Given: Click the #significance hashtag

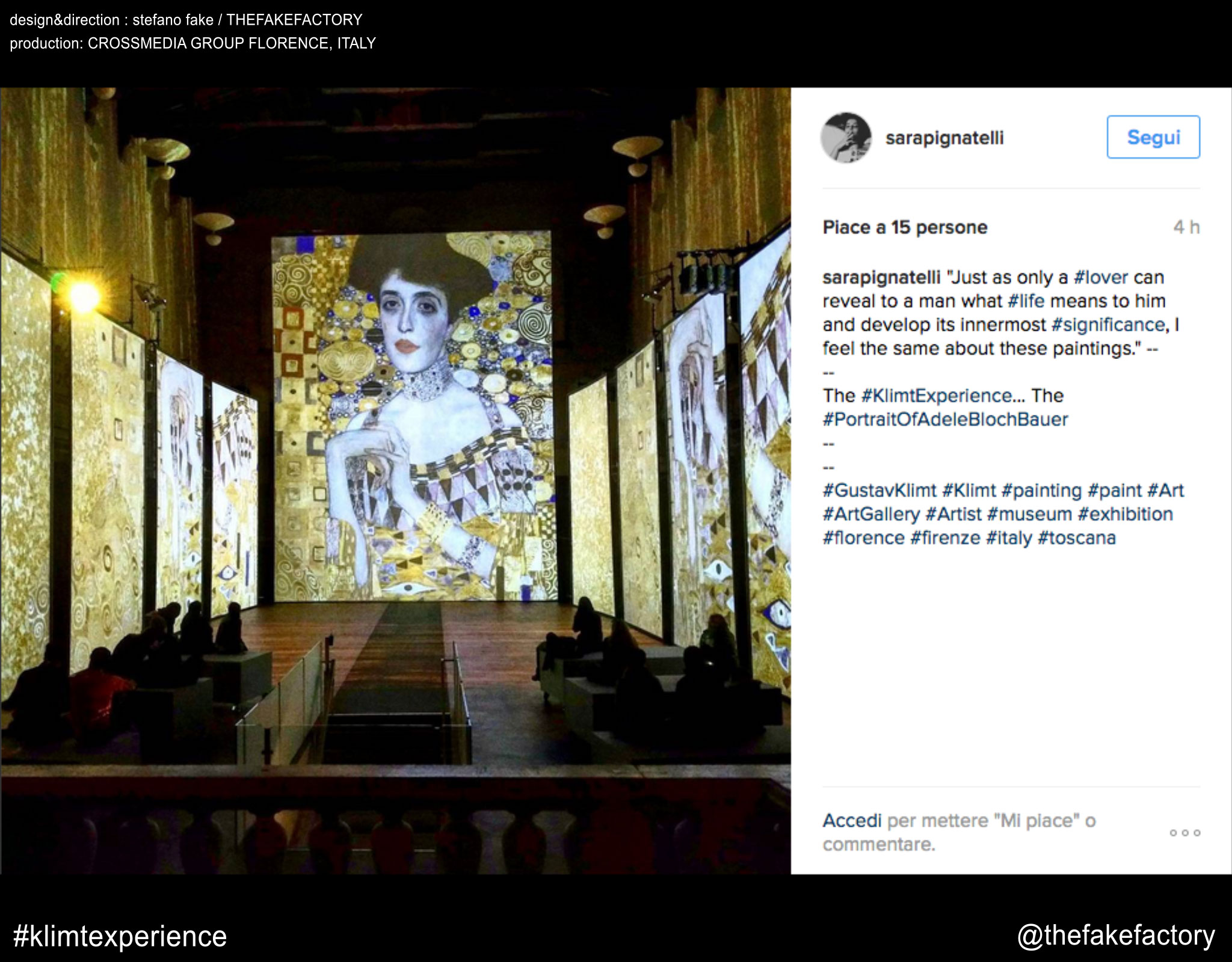Looking at the screenshot, I should click(x=1109, y=325).
